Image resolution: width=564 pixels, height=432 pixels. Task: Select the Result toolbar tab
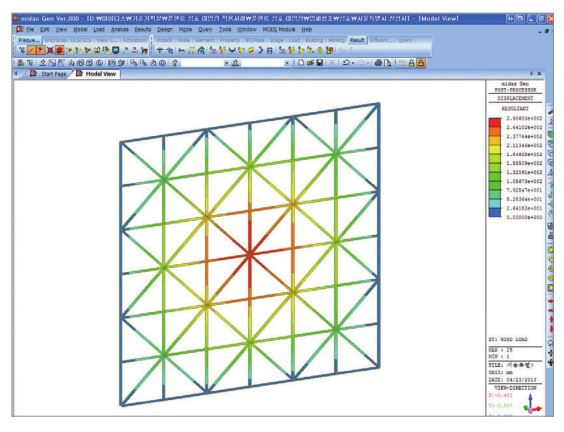pyautogui.click(x=357, y=40)
